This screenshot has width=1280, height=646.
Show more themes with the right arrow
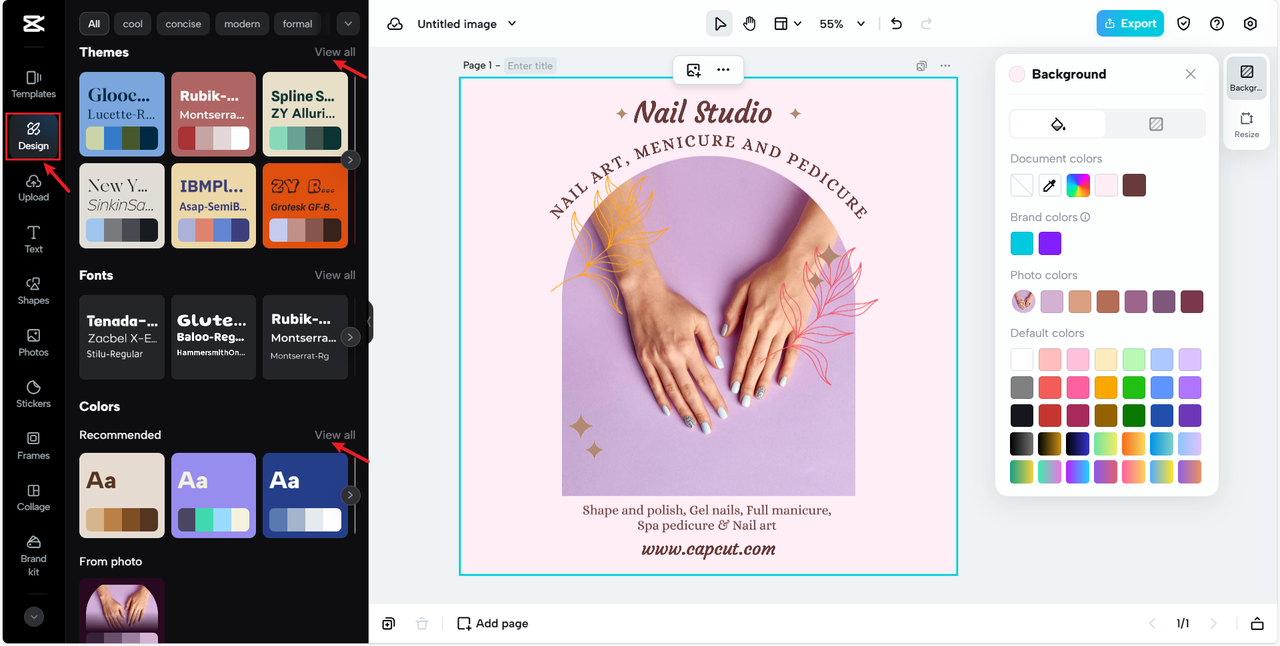(350, 159)
